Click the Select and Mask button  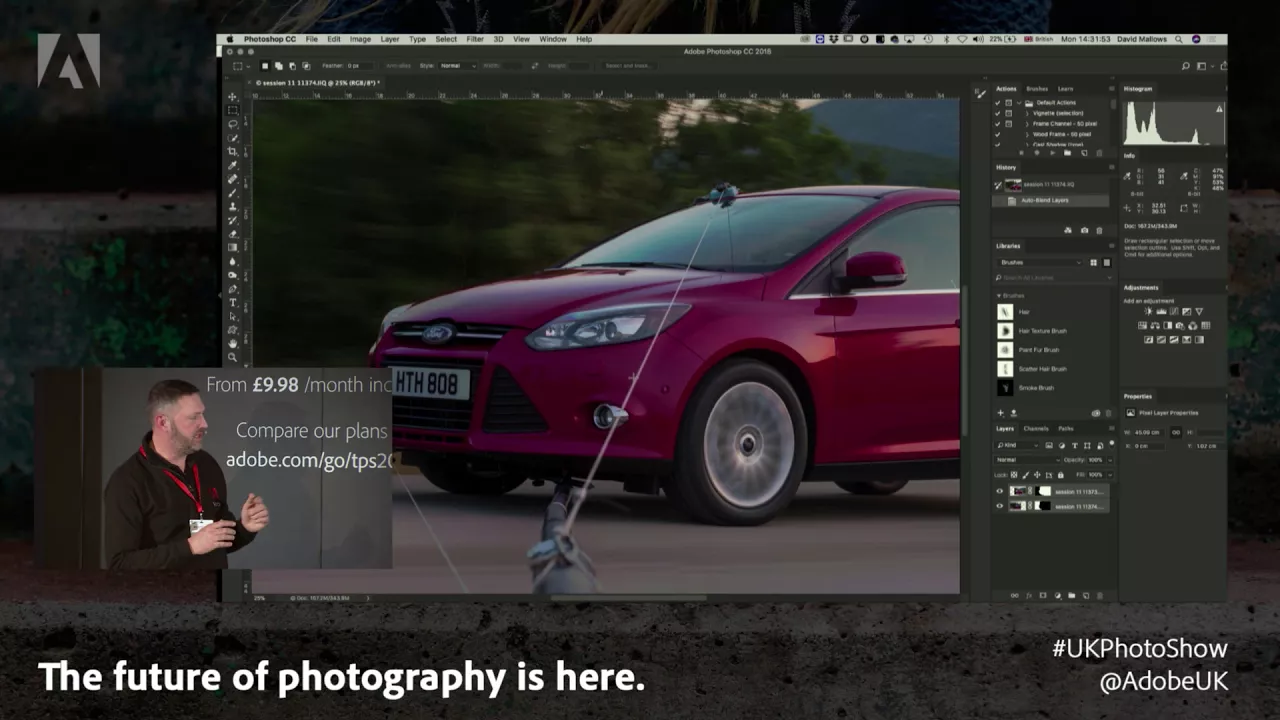(628, 65)
